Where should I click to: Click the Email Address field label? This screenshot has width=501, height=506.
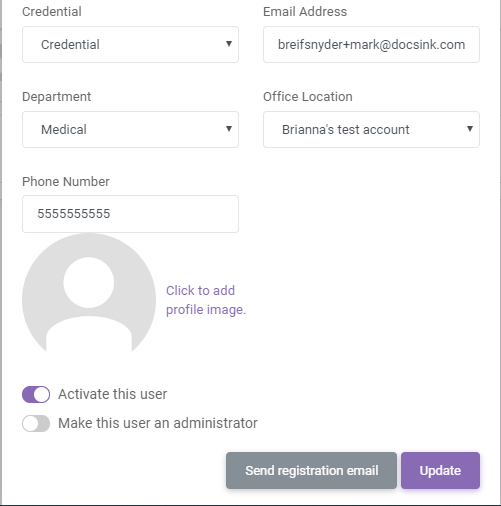pos(305,12)
